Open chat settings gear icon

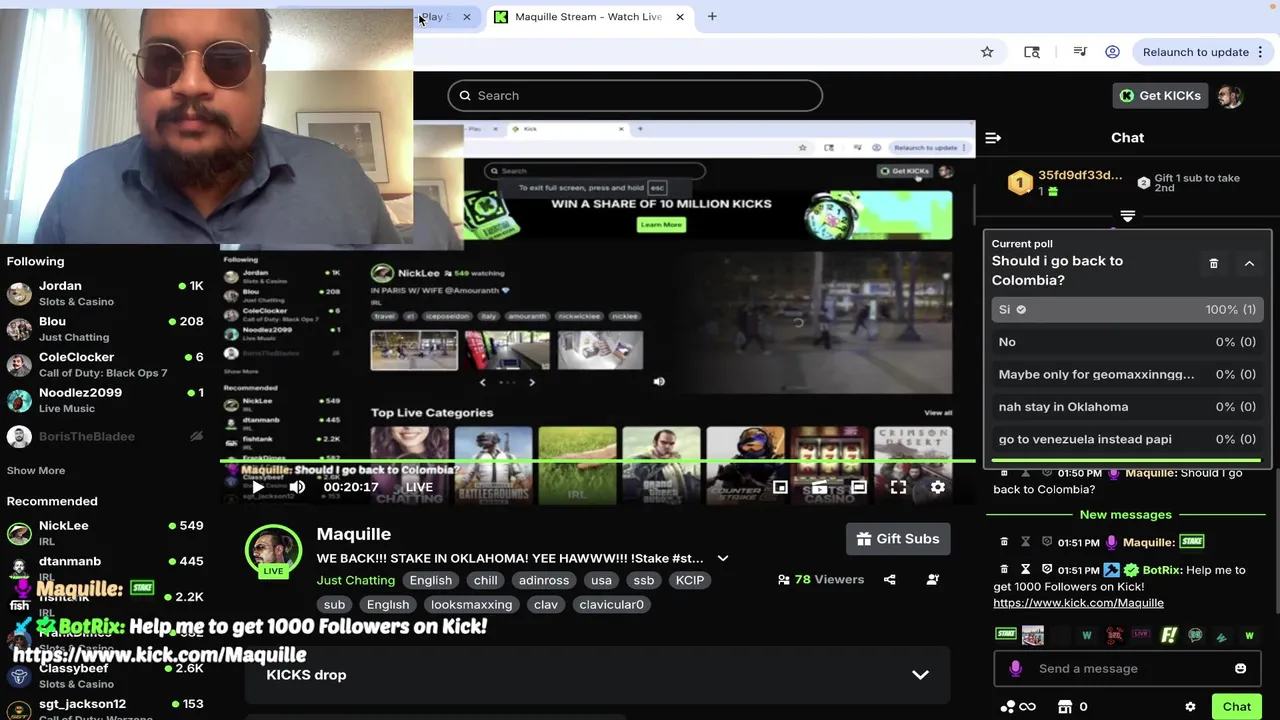1190,707
